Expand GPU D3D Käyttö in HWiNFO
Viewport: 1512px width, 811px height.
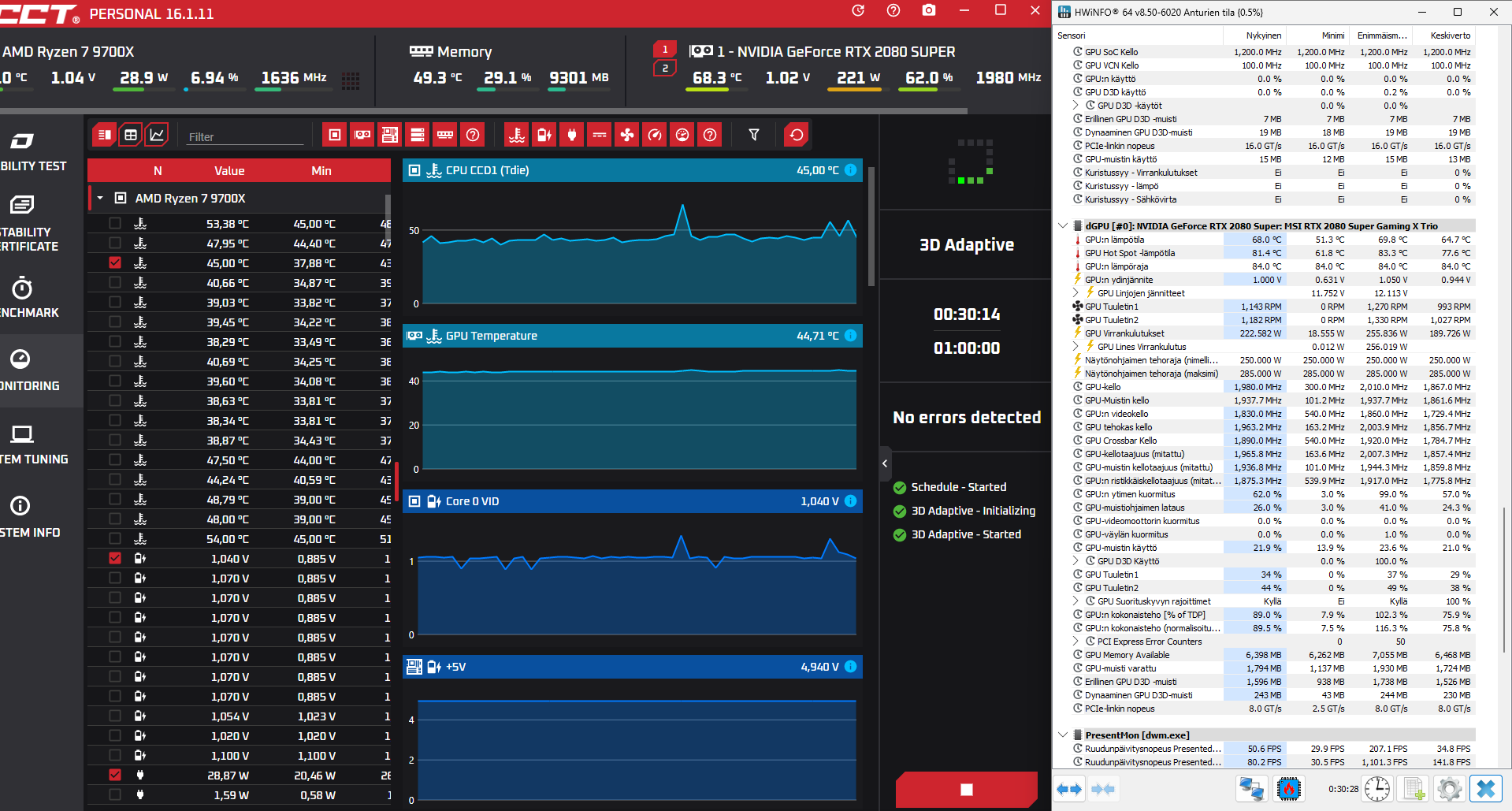click(1076, 561)
